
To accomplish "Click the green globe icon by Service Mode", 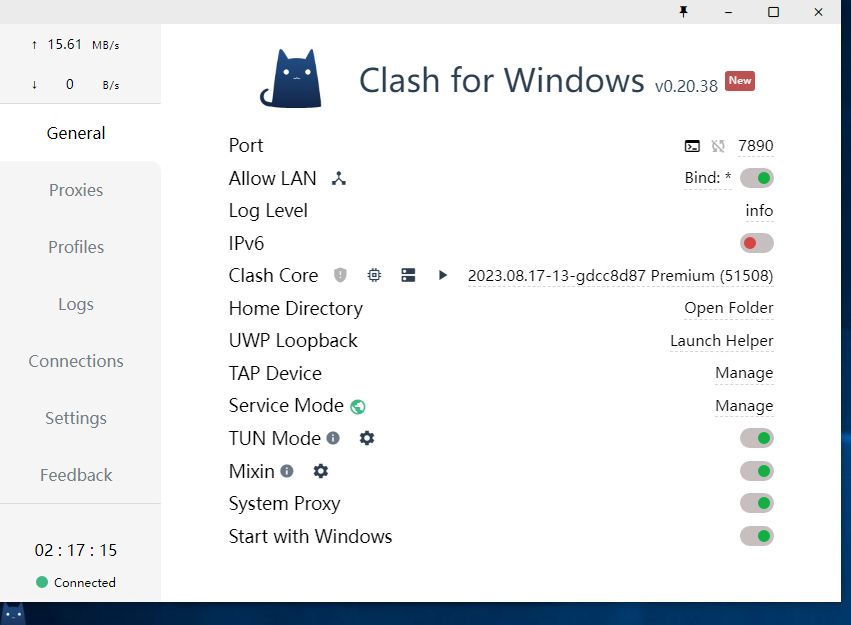I will click(x=358, y=406).
